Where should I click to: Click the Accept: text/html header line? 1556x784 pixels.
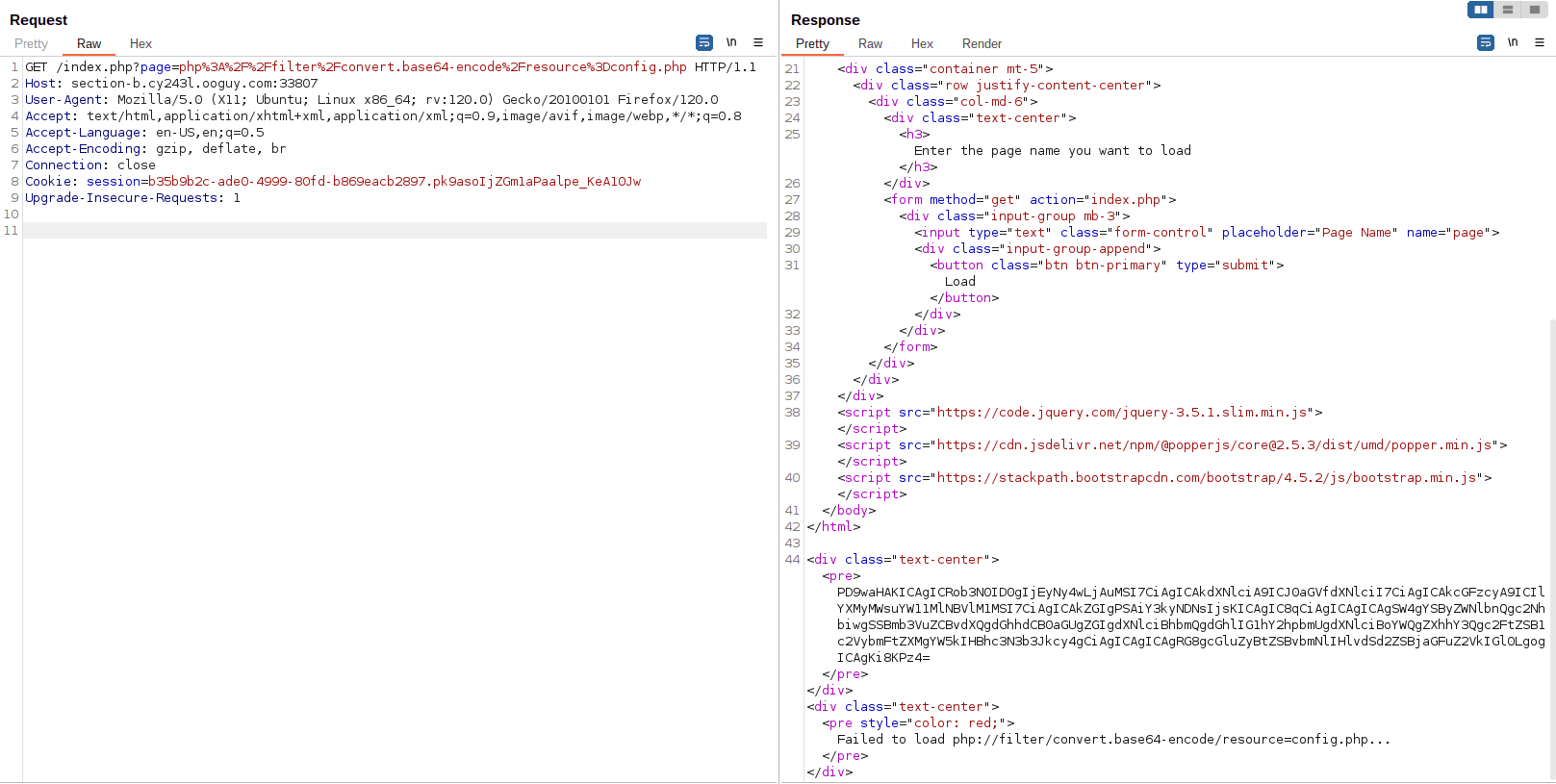(383, 116)
